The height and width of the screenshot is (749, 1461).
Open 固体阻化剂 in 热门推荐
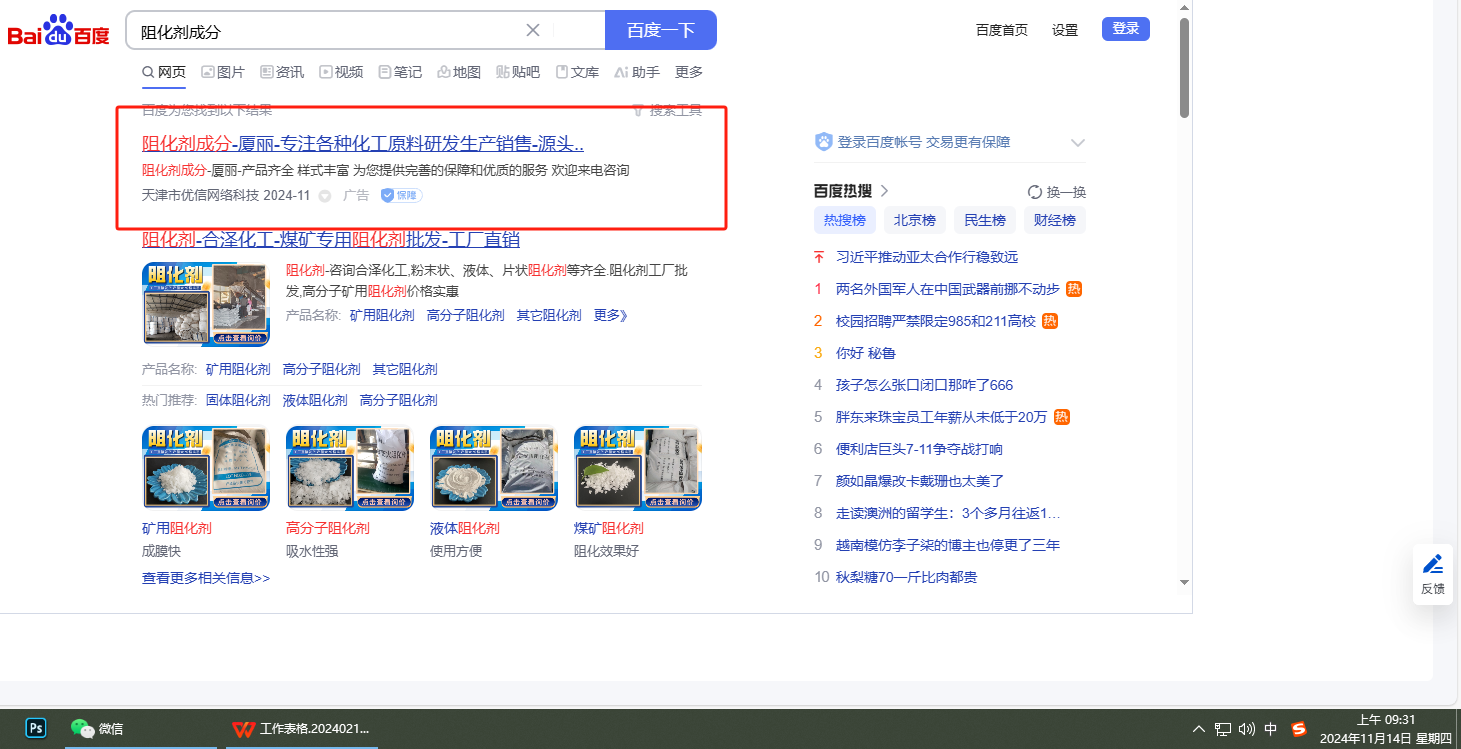[238, 400]
